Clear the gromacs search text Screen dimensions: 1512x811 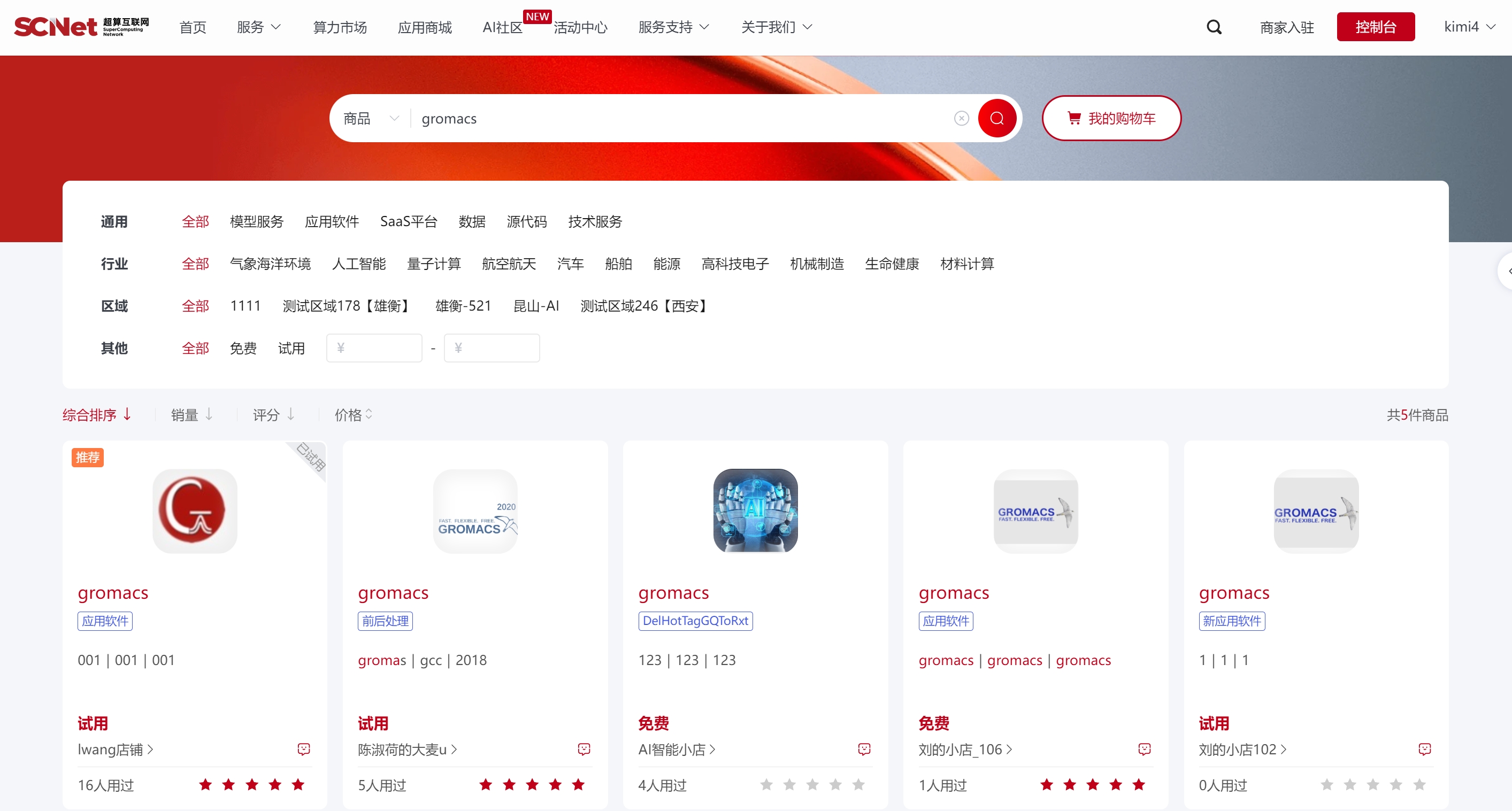(x=961, y=119)
